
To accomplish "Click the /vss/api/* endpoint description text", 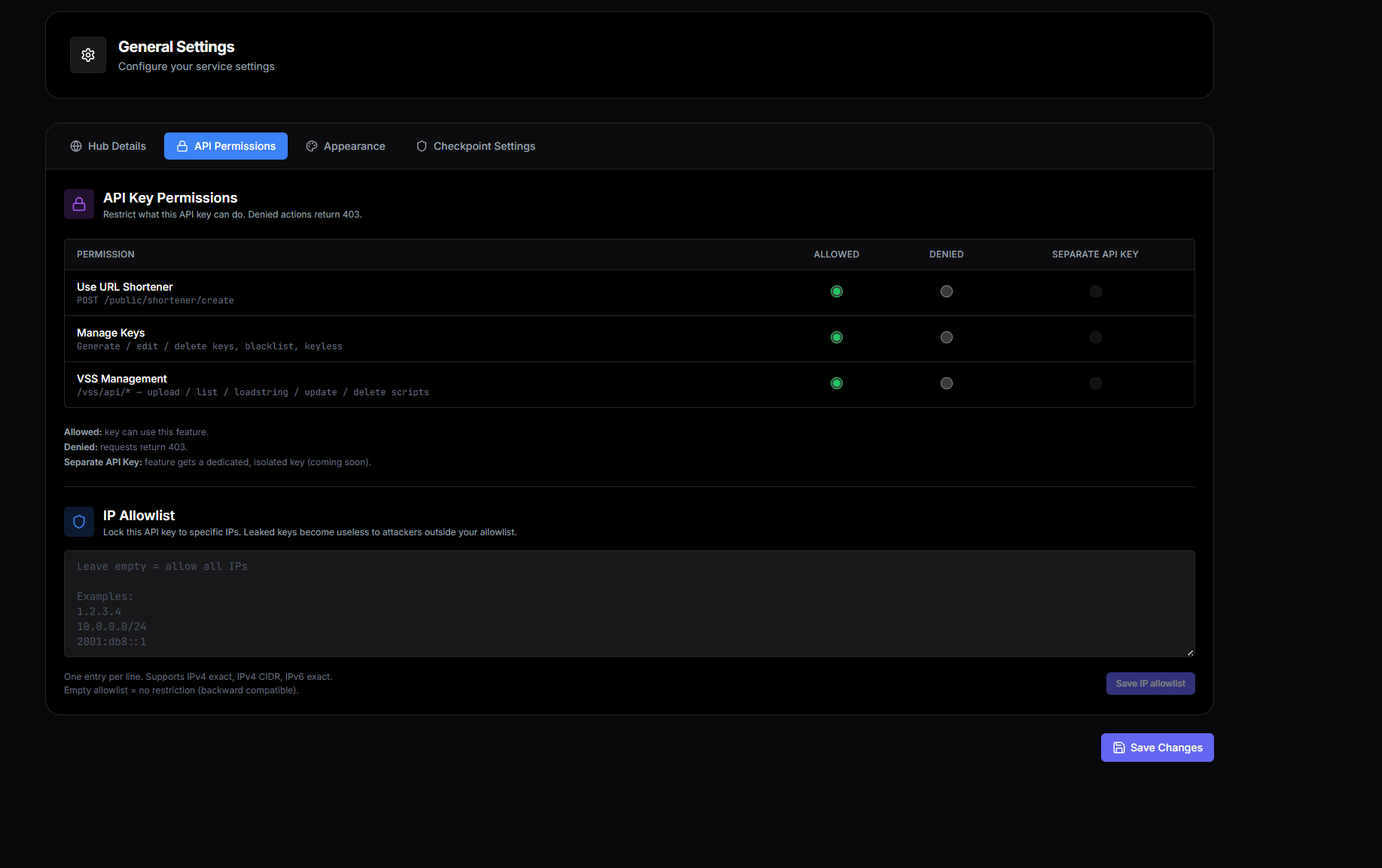I will coord(253,392).
